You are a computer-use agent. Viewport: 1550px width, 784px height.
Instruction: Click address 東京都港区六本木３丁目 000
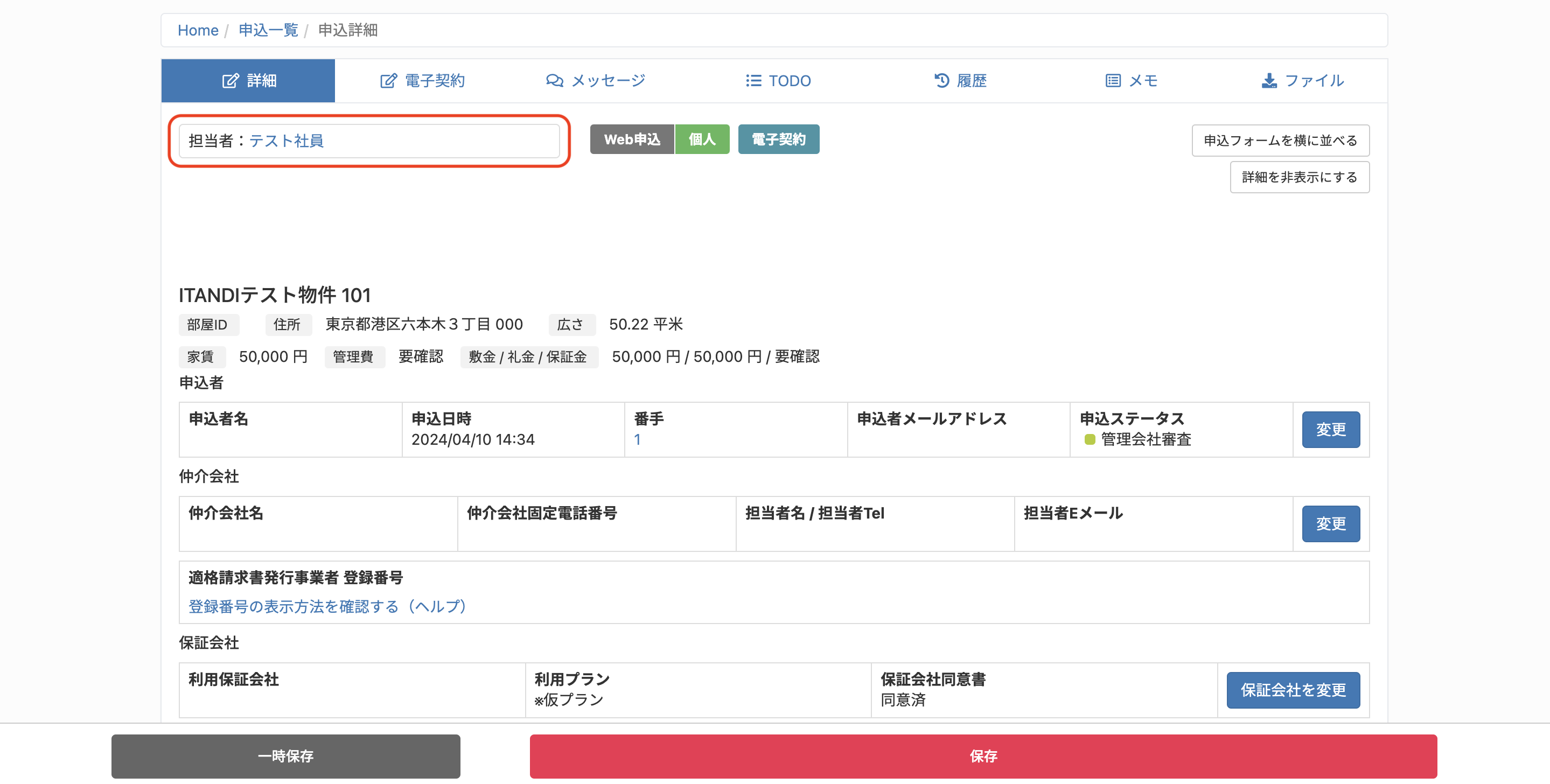pos(424,325)
